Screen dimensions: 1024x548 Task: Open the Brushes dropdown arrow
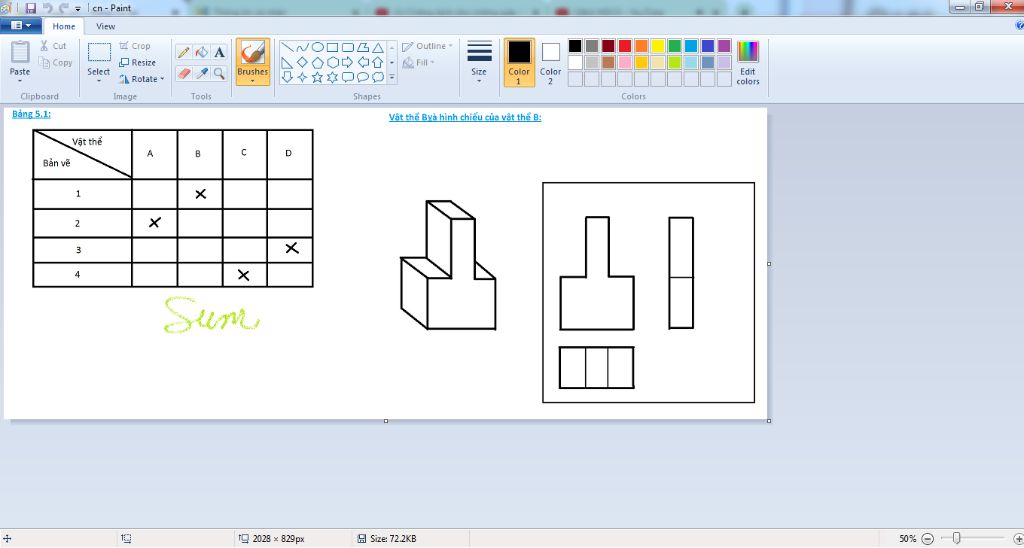(x=252, y=81)
